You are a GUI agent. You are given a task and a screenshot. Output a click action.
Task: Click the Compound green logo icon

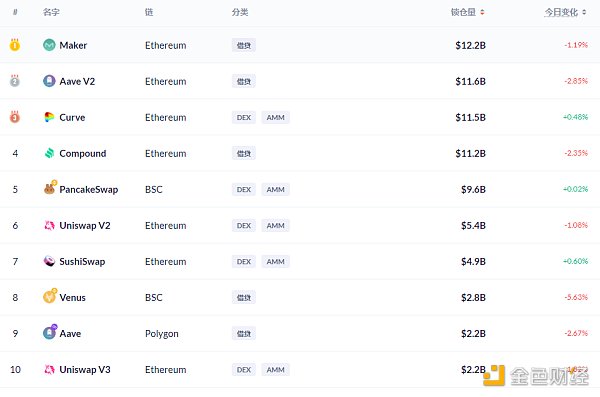[49, 153]
